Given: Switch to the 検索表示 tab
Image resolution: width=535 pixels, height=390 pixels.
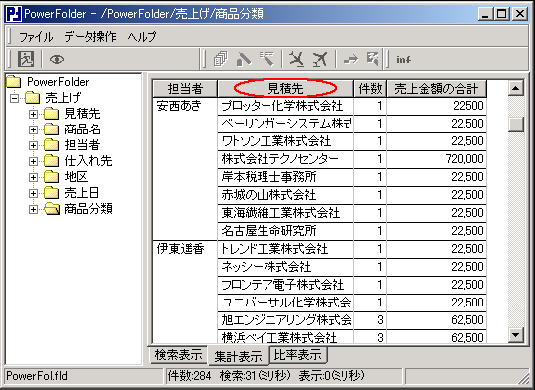Looking at the screenshot, I should (178, 355).
